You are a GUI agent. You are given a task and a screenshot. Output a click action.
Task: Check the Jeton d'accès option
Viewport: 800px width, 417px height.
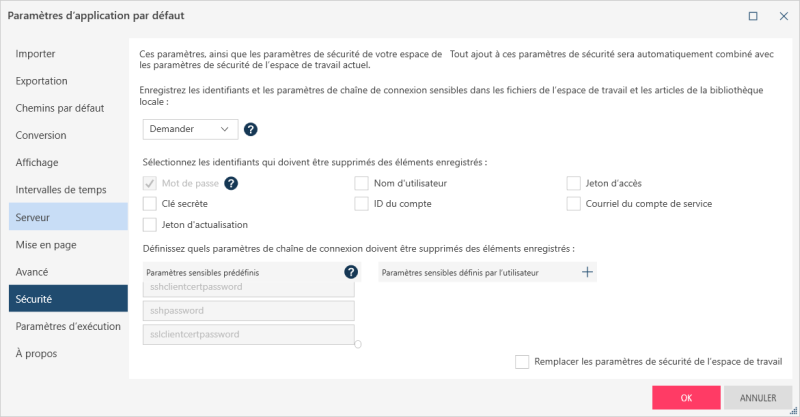click(574, 183)
